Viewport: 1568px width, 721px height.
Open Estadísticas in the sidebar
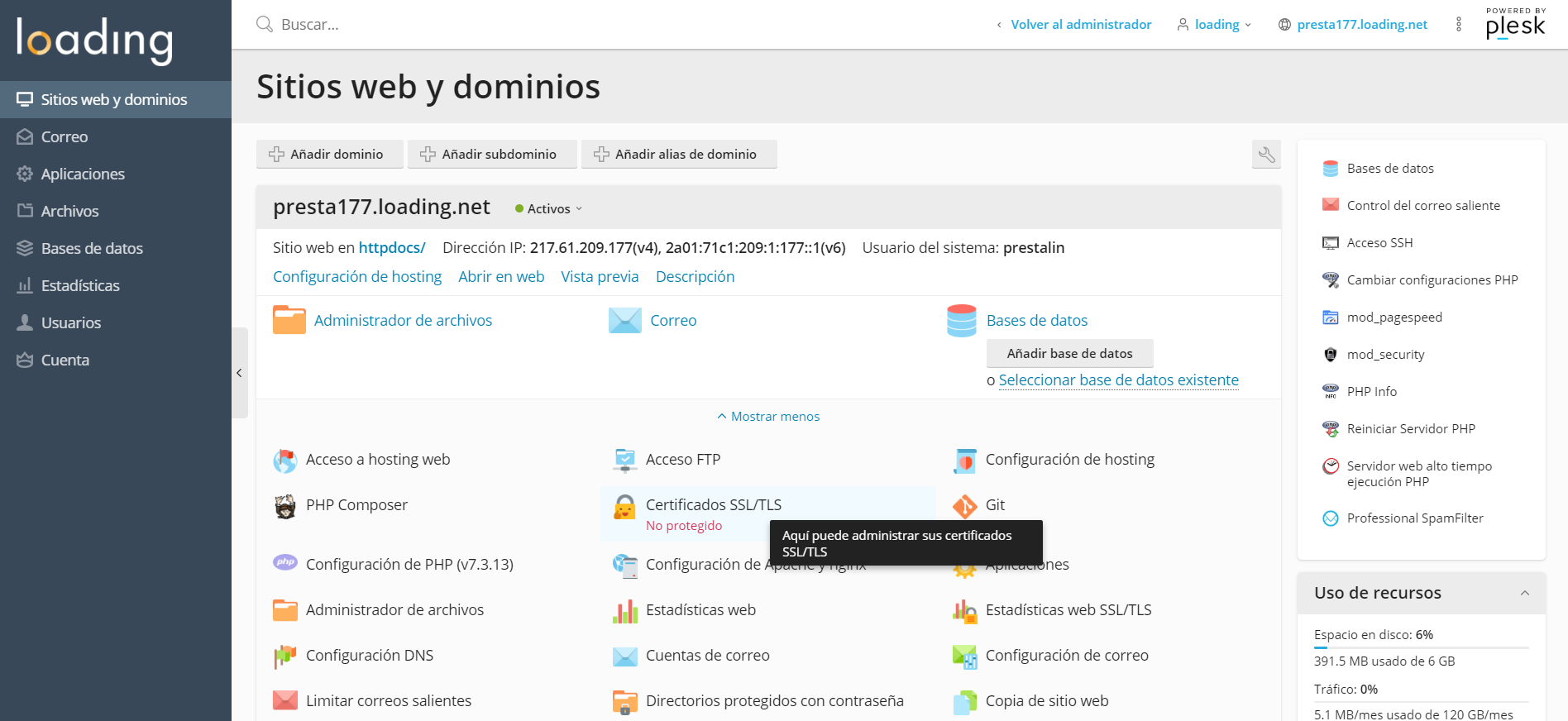click(116, 285)
